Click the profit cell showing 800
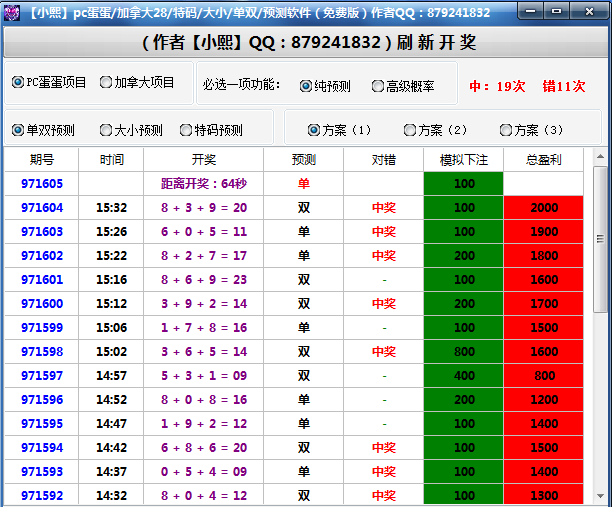The width and height of the screenshot is (612, 507). (544, 375)
